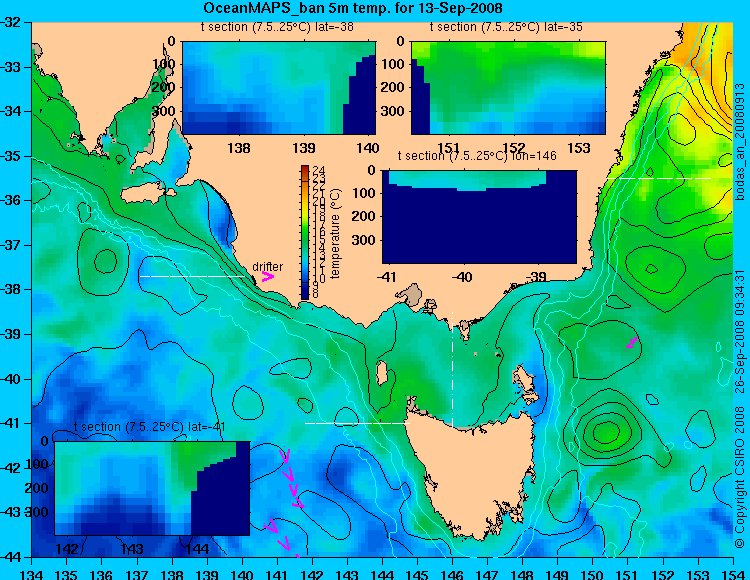Click the vertical temperature color bar
750x580 pixels.
coord(305,232)
